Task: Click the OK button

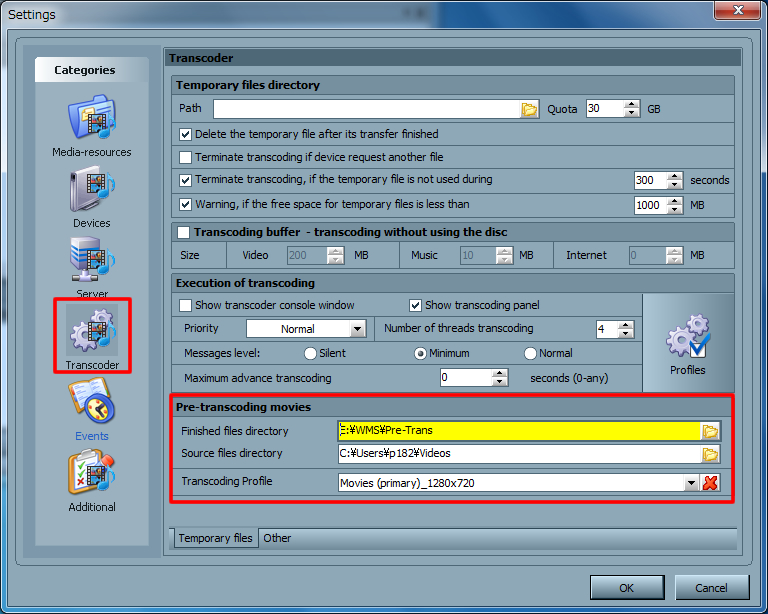Action: coord(626,587)
